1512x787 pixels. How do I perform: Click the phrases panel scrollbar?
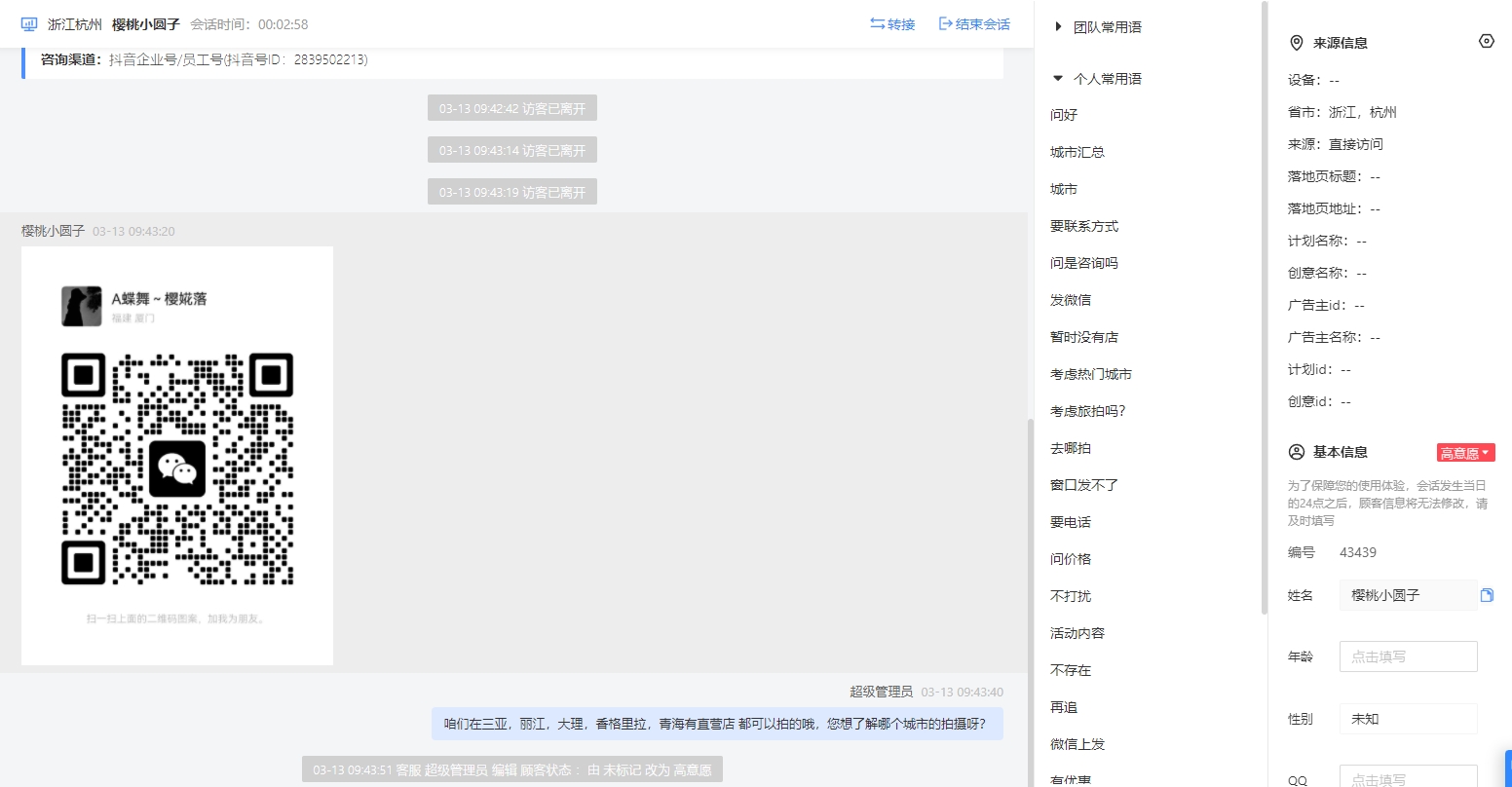[x=1265, y=308]
